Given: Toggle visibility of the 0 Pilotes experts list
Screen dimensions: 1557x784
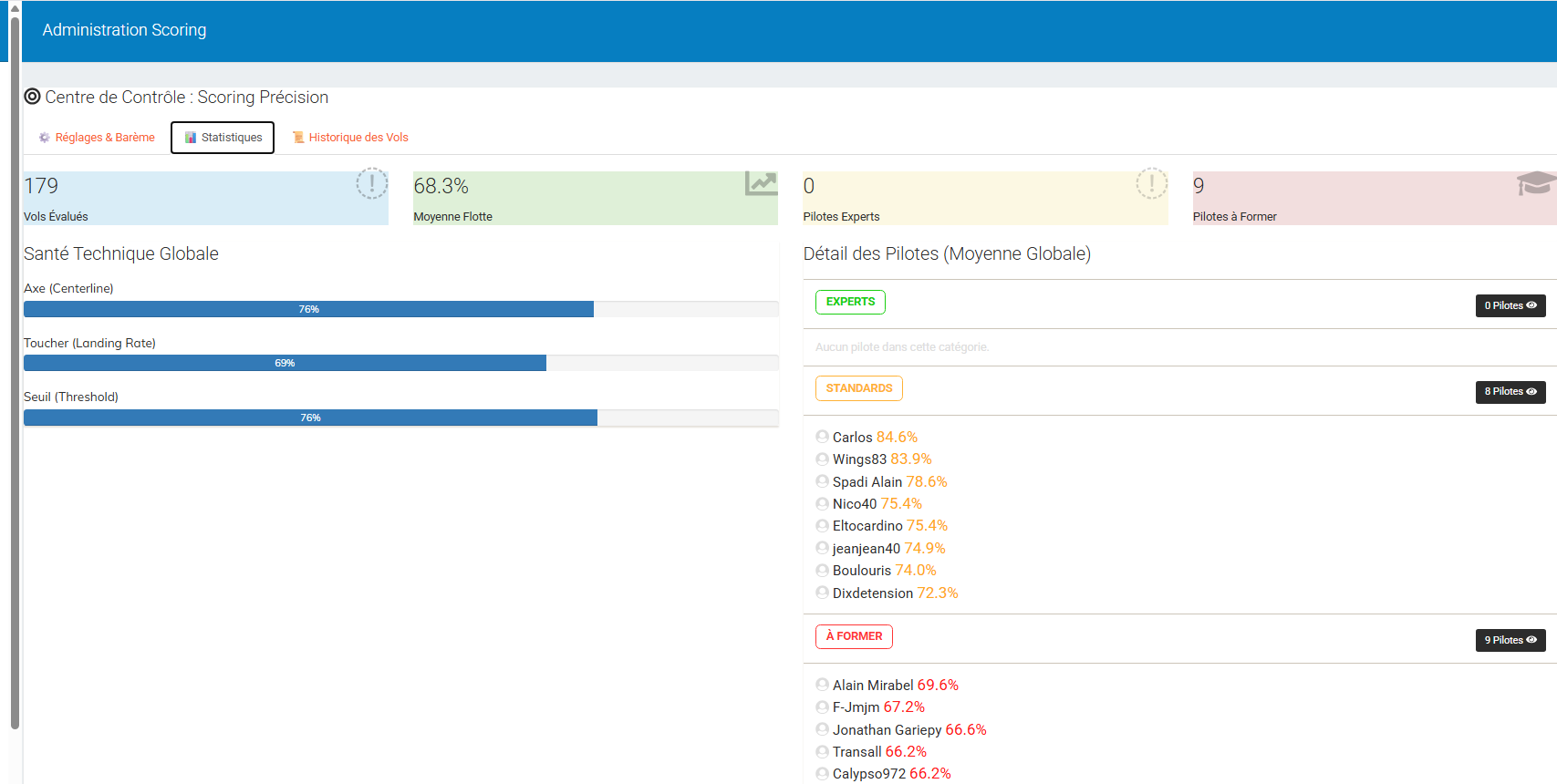Looking at the screenshot, I should (x=1510, y=305).
